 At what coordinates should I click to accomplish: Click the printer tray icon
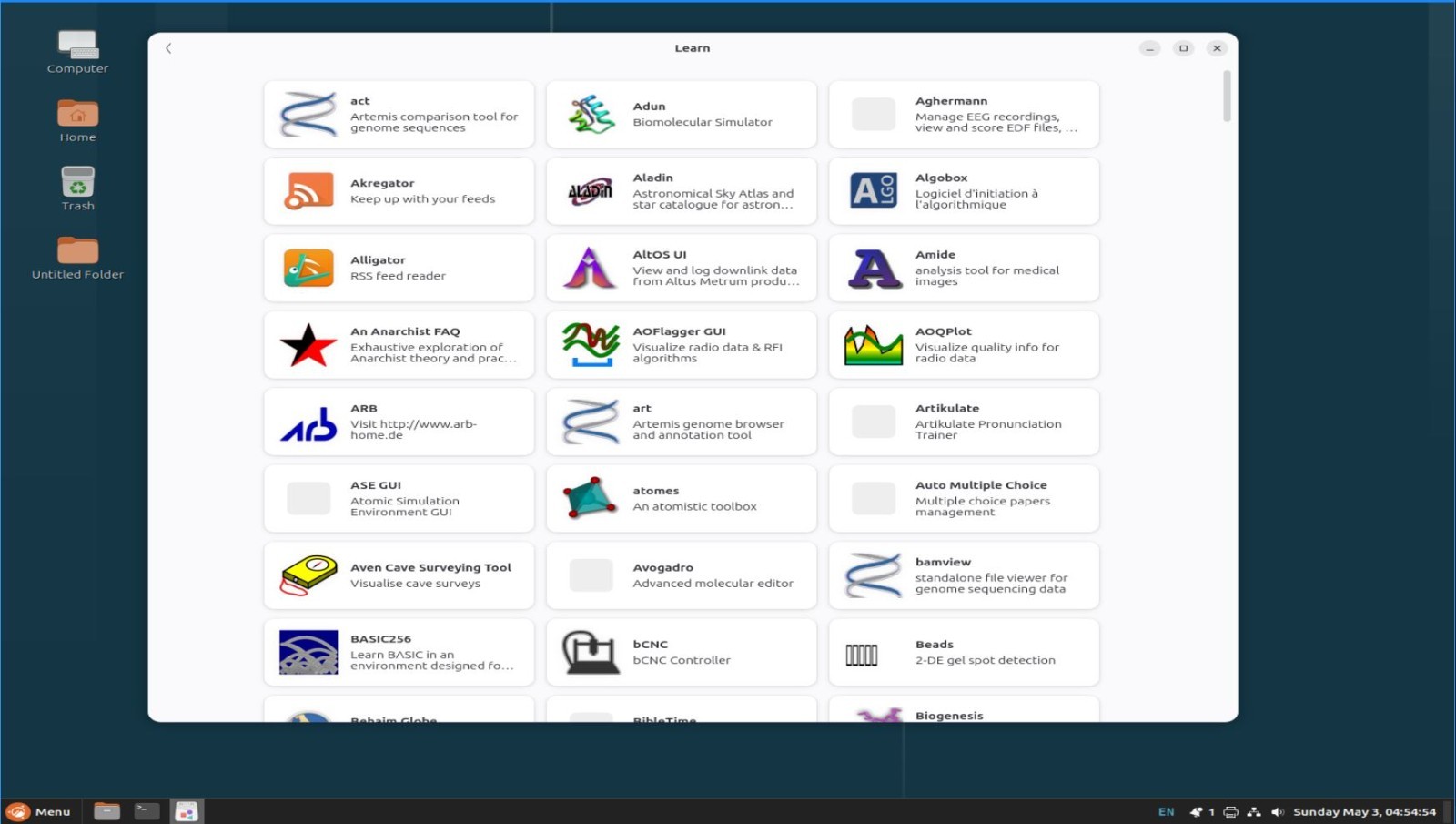point(1230,812)
